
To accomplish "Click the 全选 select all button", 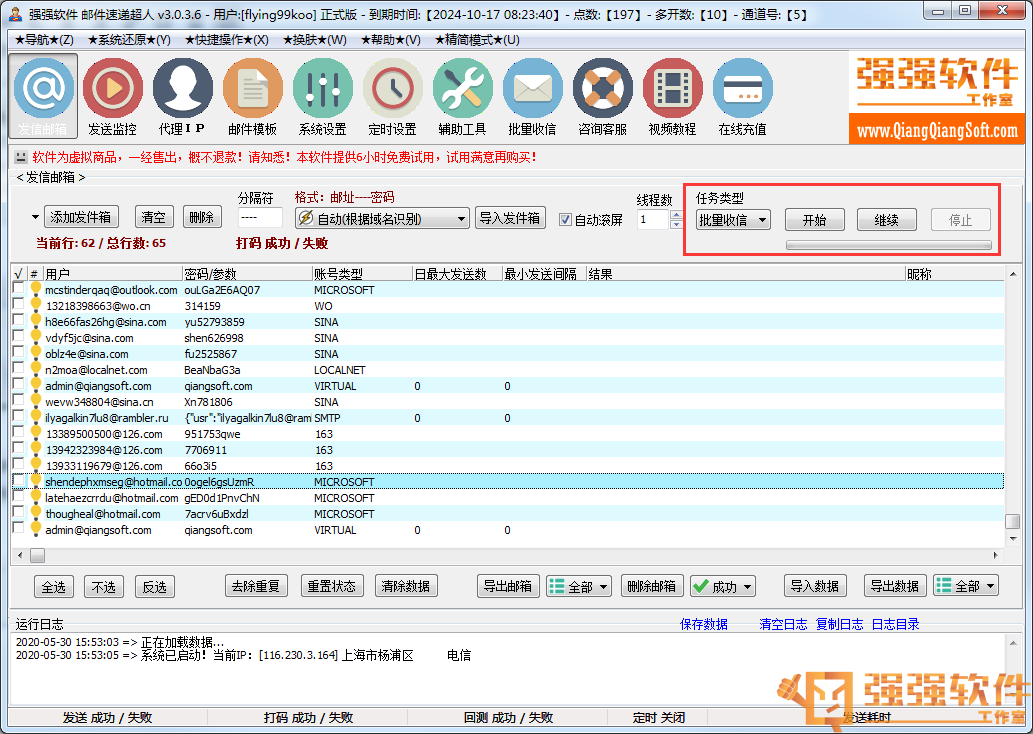I will tap(54, 586).
